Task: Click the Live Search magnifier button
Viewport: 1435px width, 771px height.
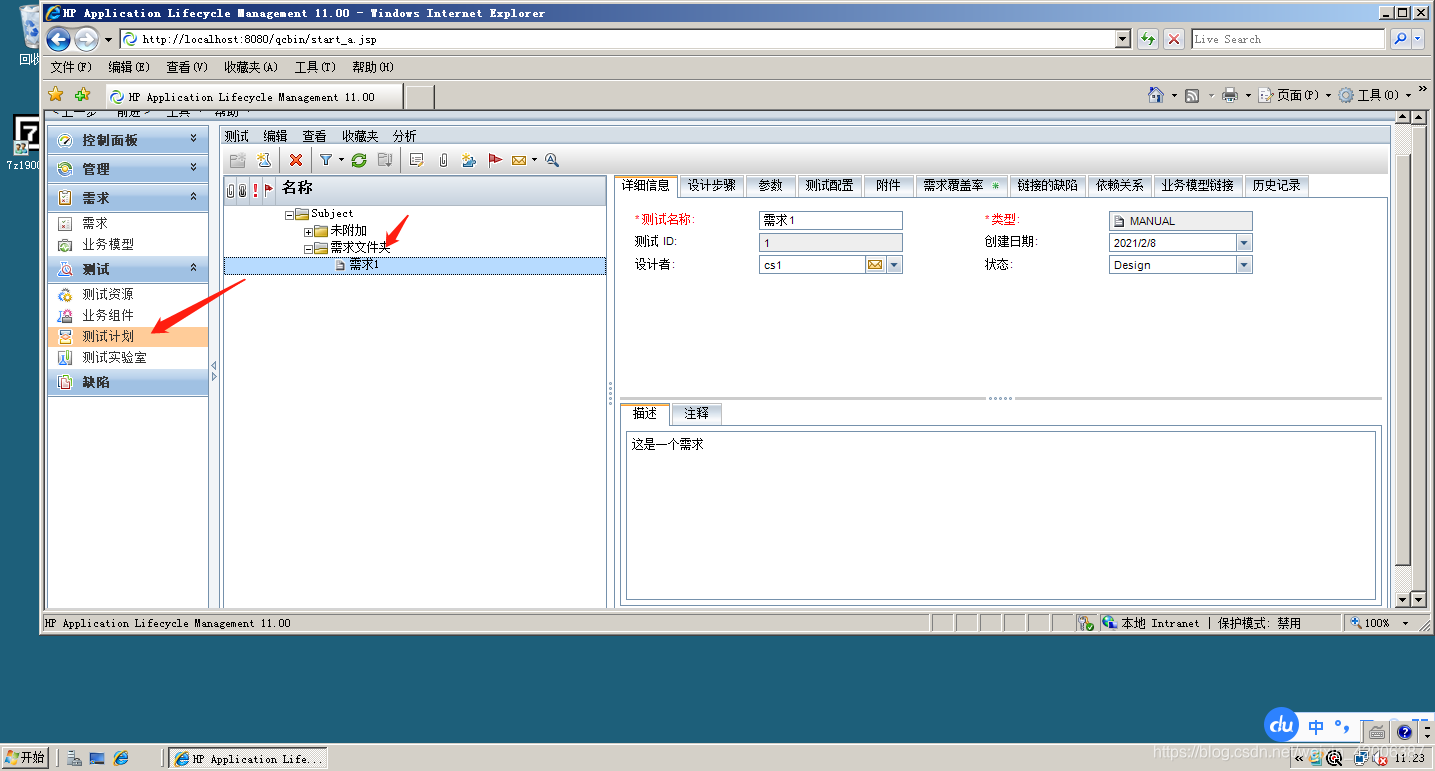Action: click(x=1401, y=39)
